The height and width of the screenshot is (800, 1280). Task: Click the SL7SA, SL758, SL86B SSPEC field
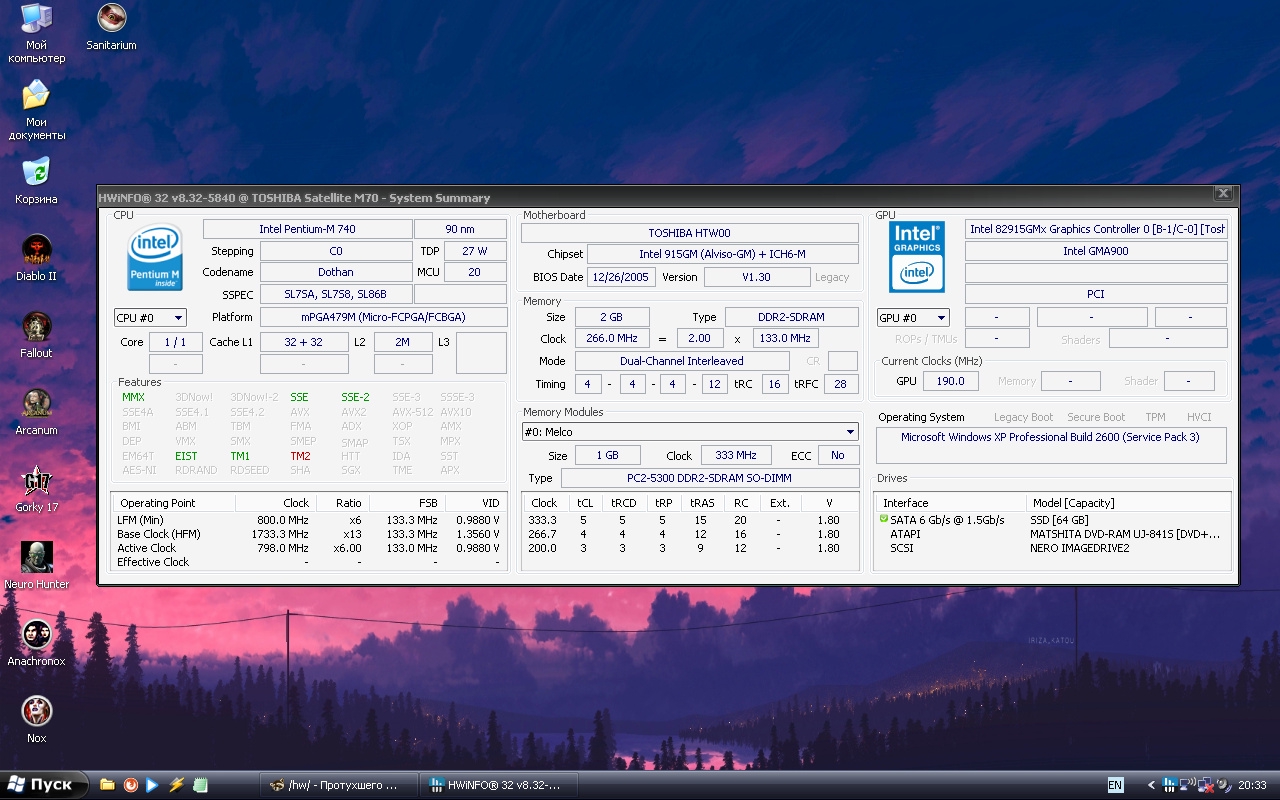336,294
